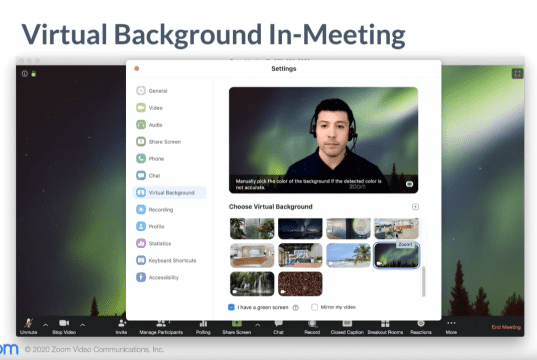
Task: Choose the beach palm tree background thumbnail
Action: (348, 255)
